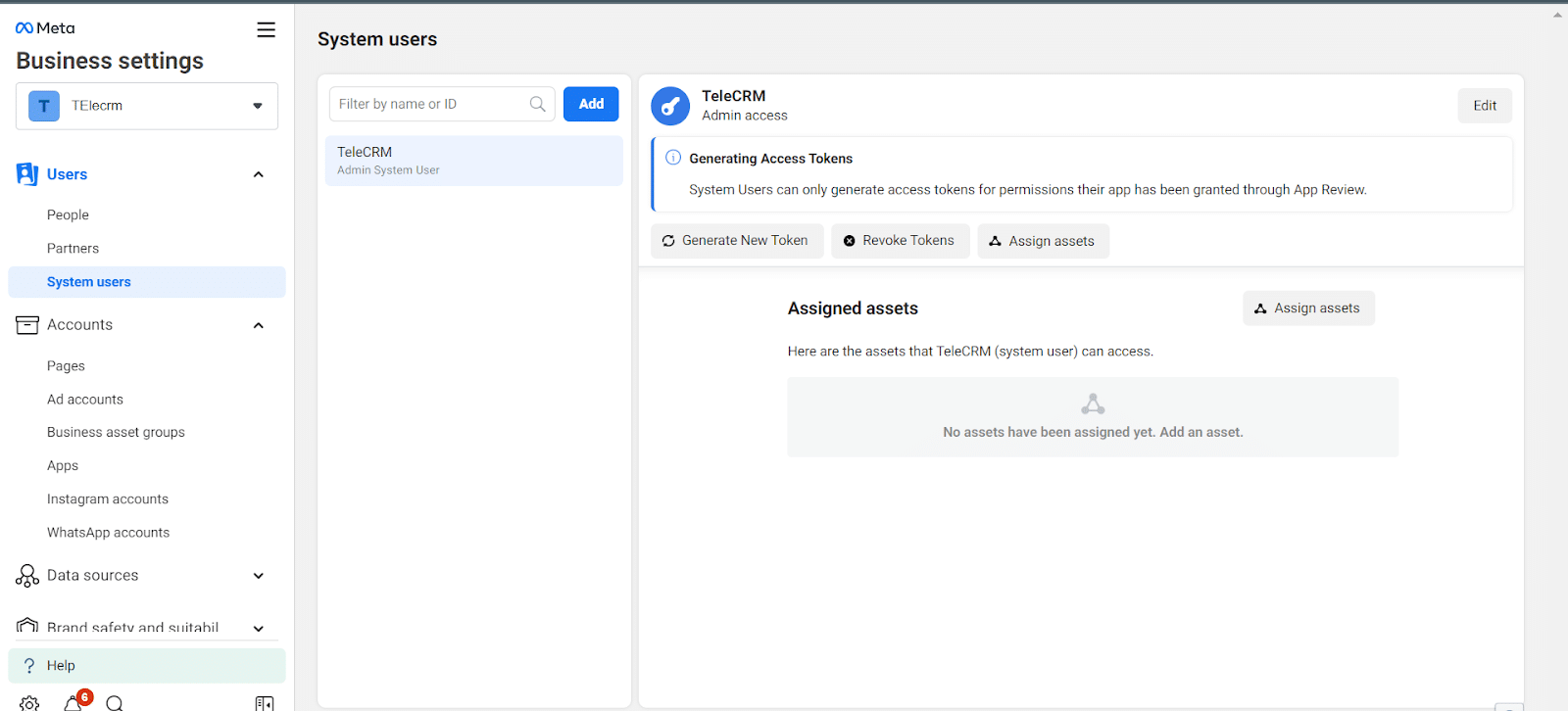Click the empty assets placeholder icon

coord(1093,403)
